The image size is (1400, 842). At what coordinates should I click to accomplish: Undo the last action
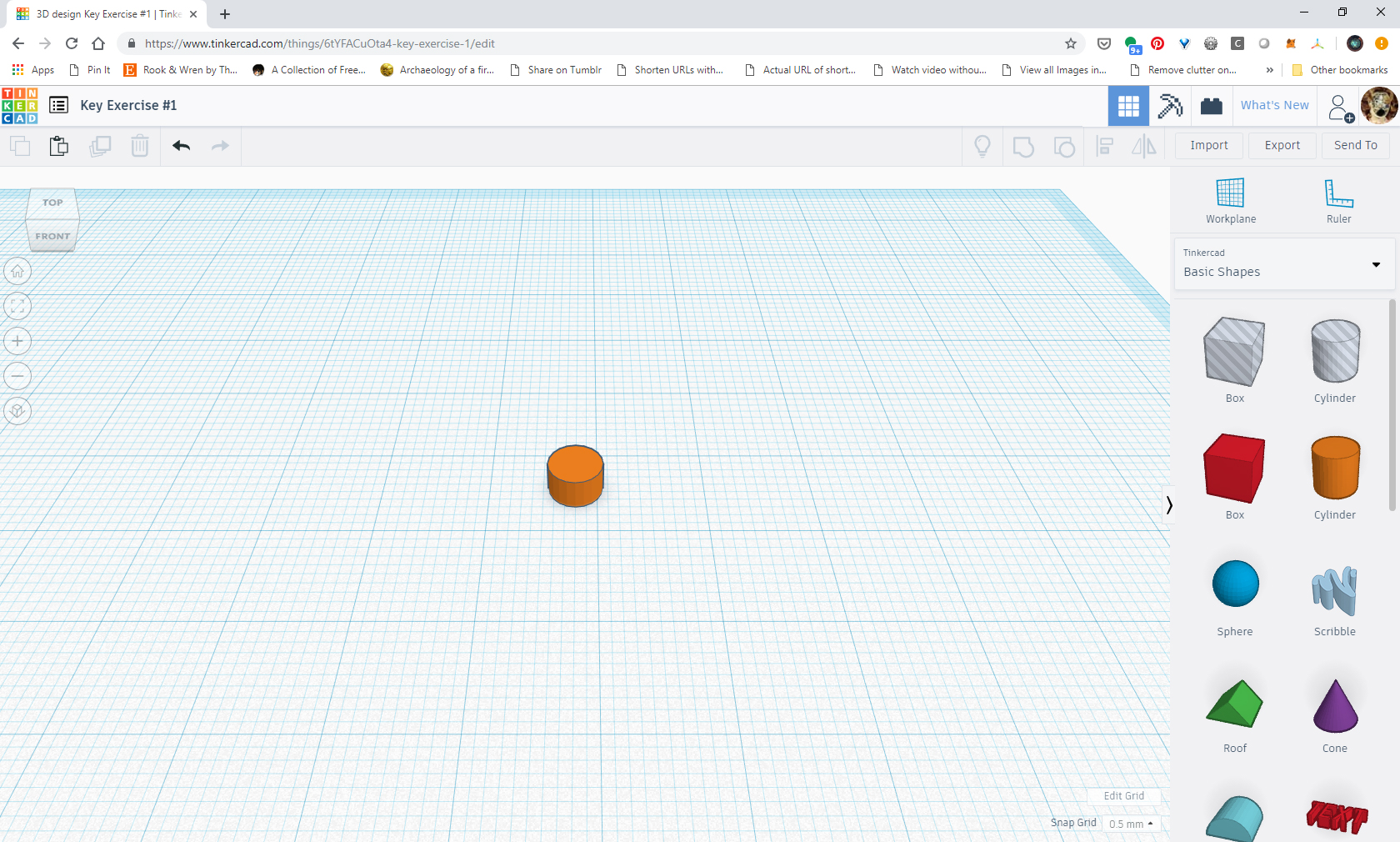click(182, 146)
